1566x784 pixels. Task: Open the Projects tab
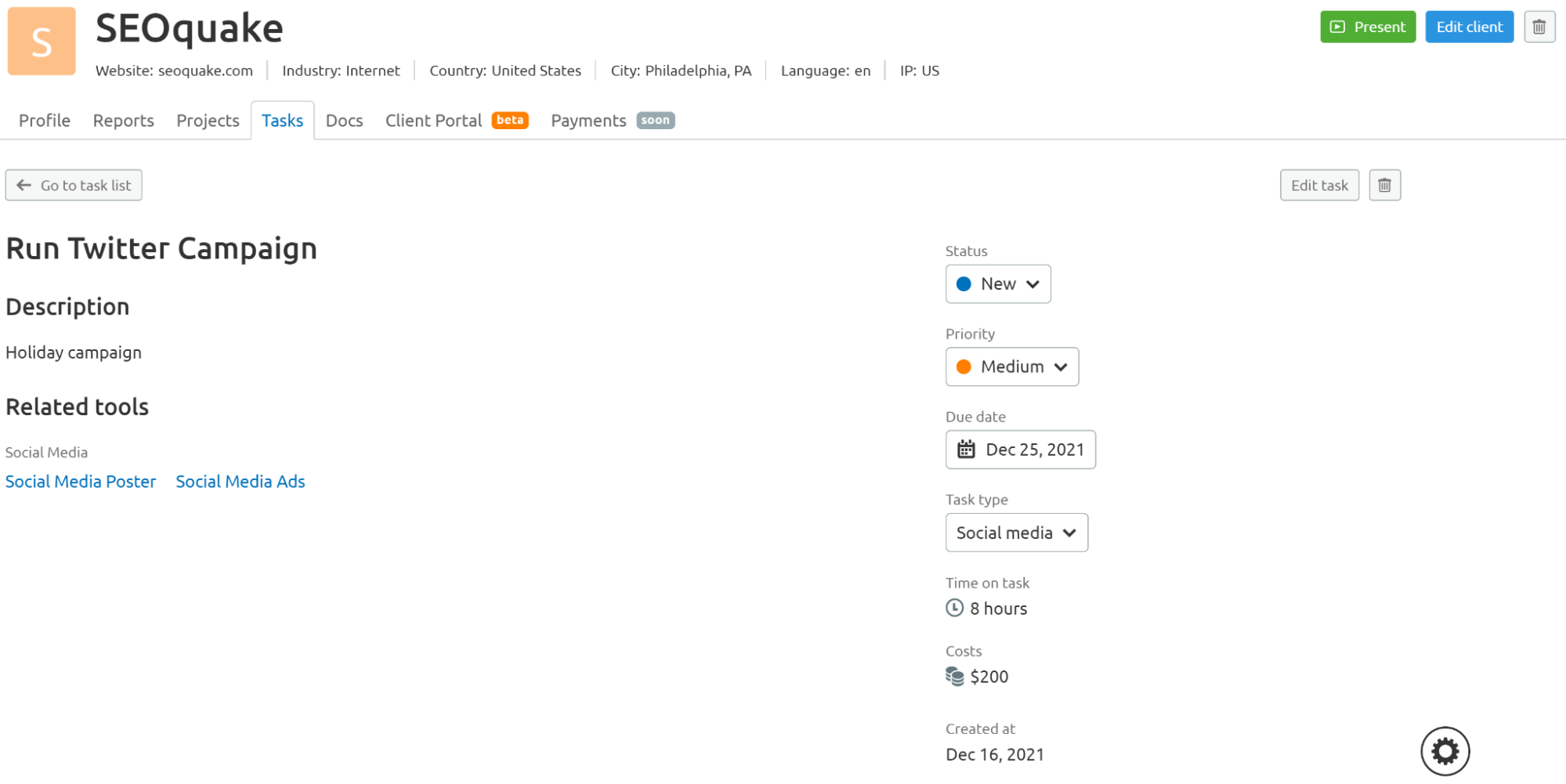(x=208, y=121)
